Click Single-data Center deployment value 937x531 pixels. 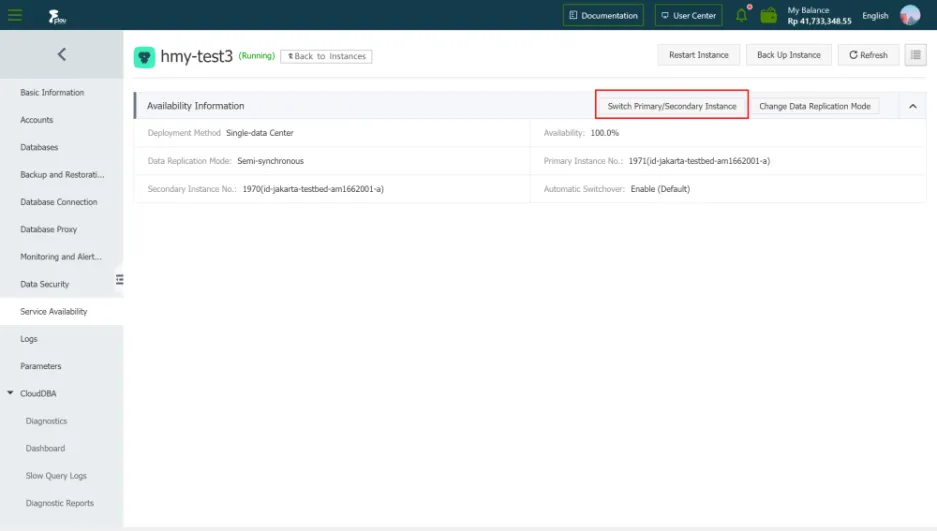(259, 133)
